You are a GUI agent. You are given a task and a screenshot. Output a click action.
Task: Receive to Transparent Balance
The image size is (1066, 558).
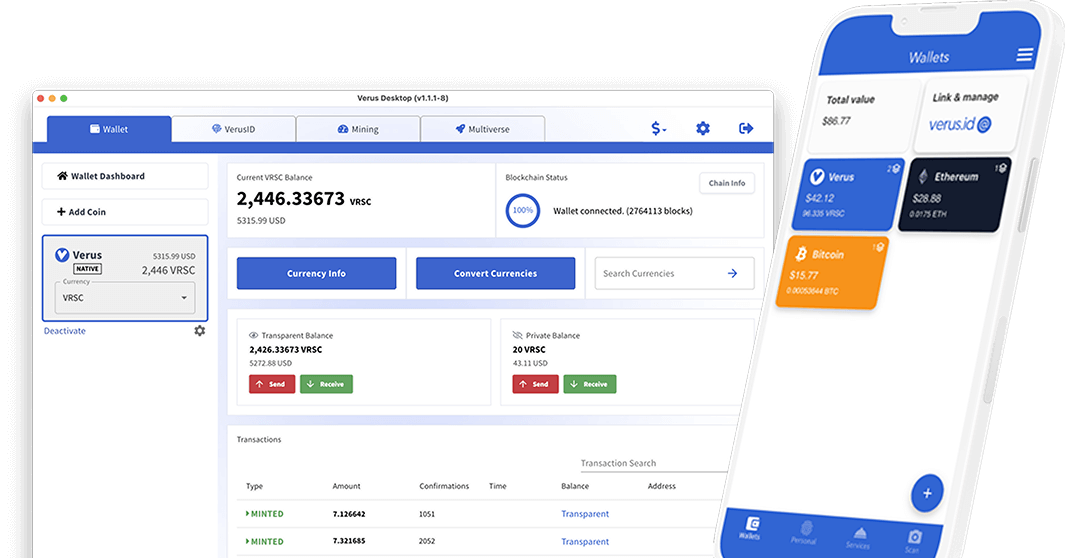(x=326, y=384)
